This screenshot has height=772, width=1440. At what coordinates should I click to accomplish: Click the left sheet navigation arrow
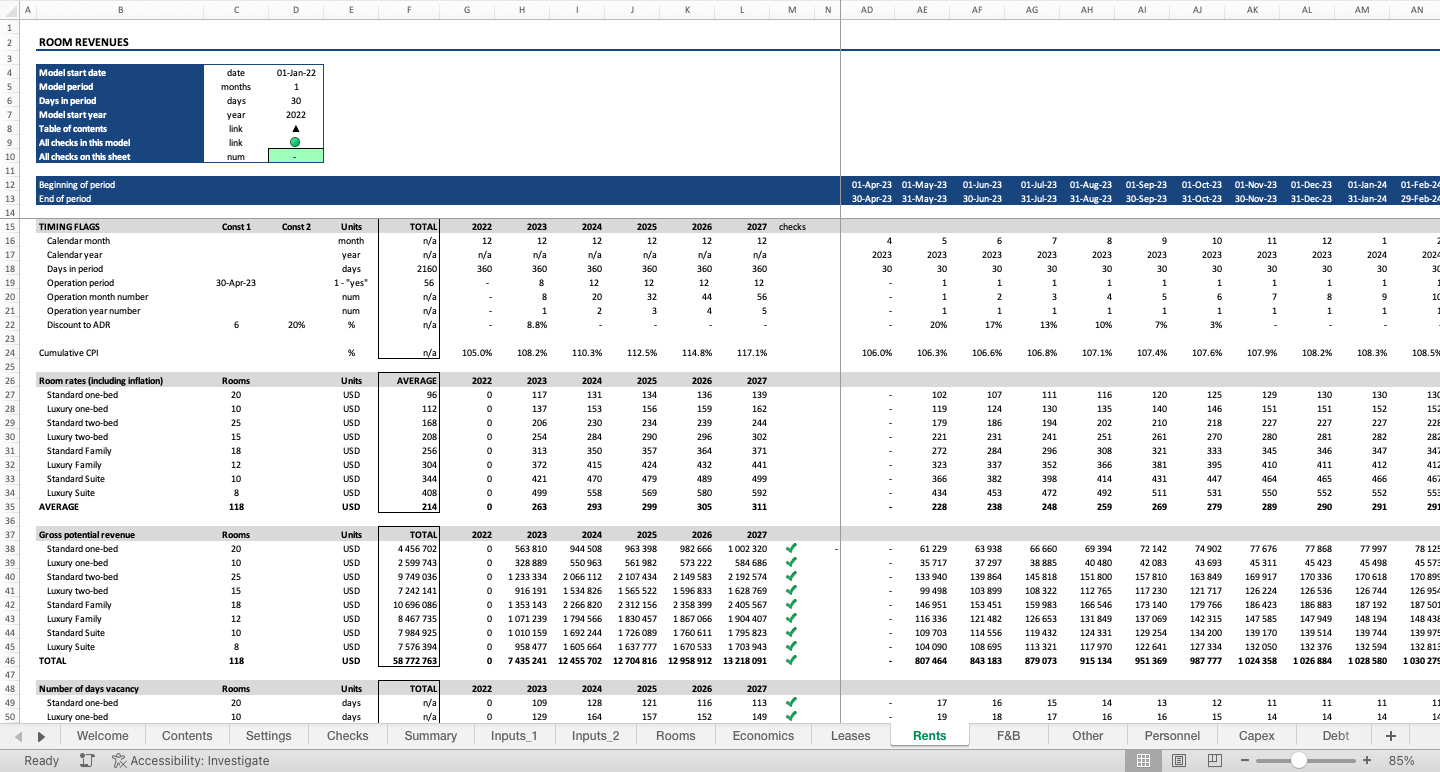tap(17, 735)
